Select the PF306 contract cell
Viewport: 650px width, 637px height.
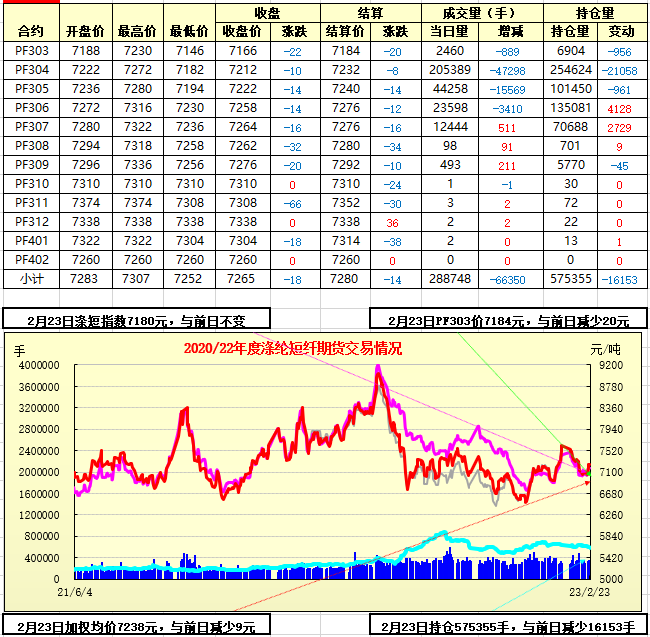31,107
